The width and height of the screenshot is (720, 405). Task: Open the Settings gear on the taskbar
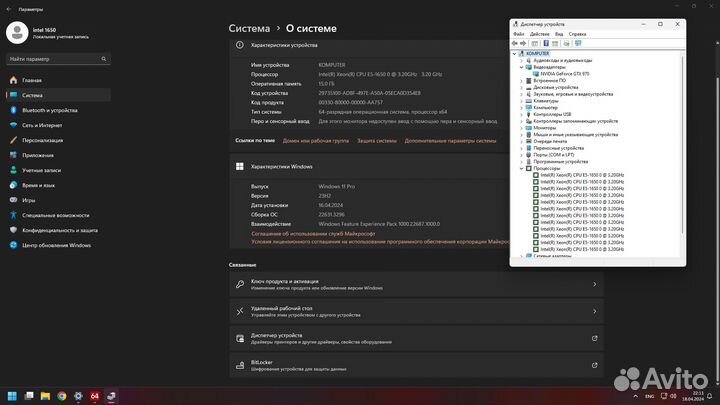78,396
